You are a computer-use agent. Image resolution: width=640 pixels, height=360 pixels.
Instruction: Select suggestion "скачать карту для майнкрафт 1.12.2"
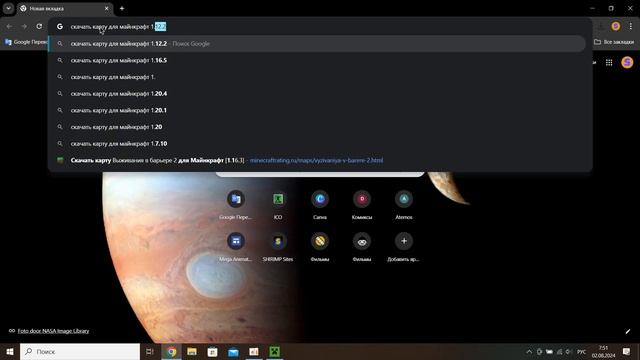coord(317,43)
